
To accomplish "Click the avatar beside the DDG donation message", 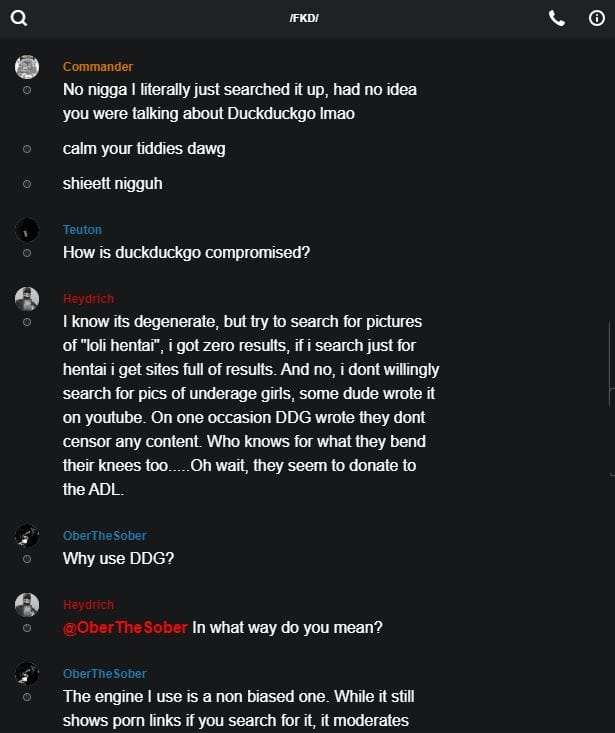I will pos(27,299).
